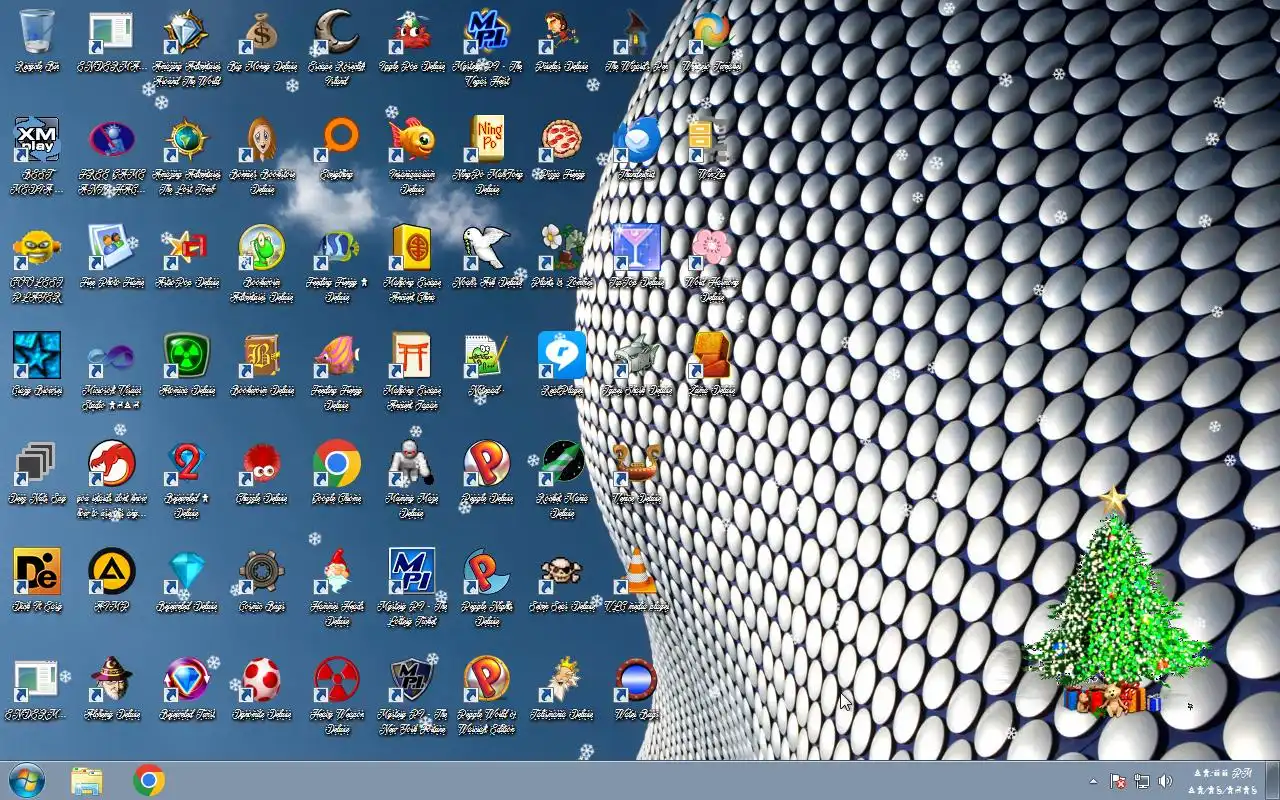Open Escape Rosecliff Island moon icon
1280x800 pixels.
(337, 32)
